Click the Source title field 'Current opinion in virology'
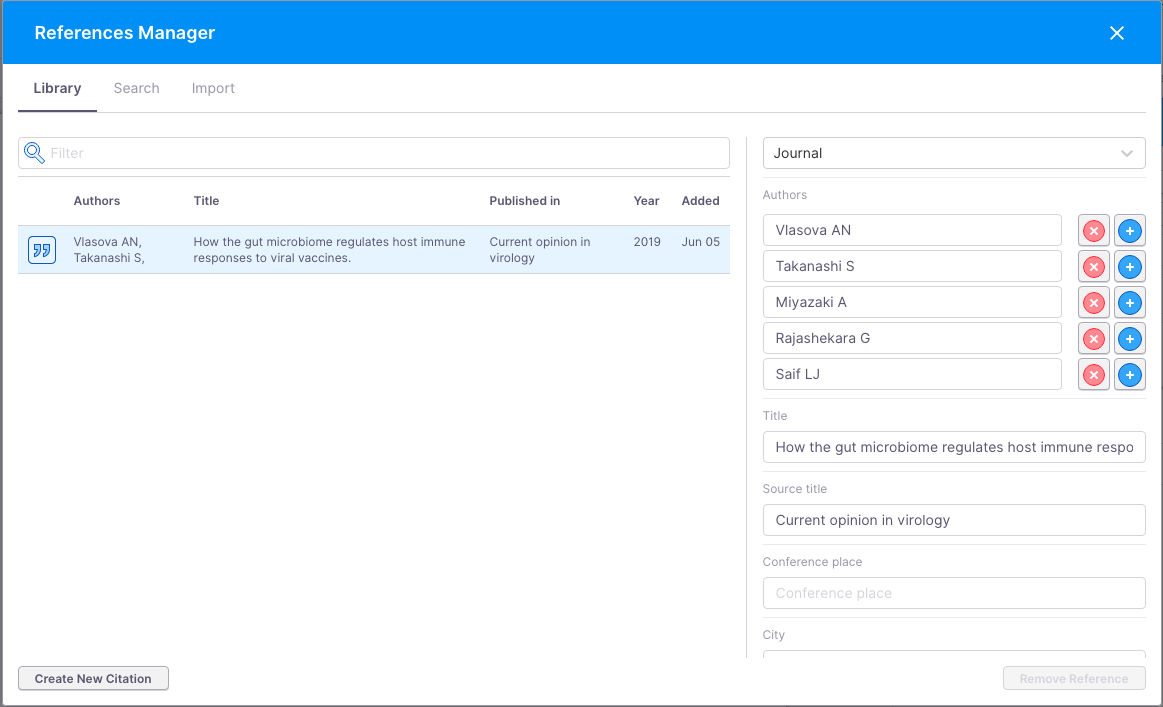 [x=954, y=520]
